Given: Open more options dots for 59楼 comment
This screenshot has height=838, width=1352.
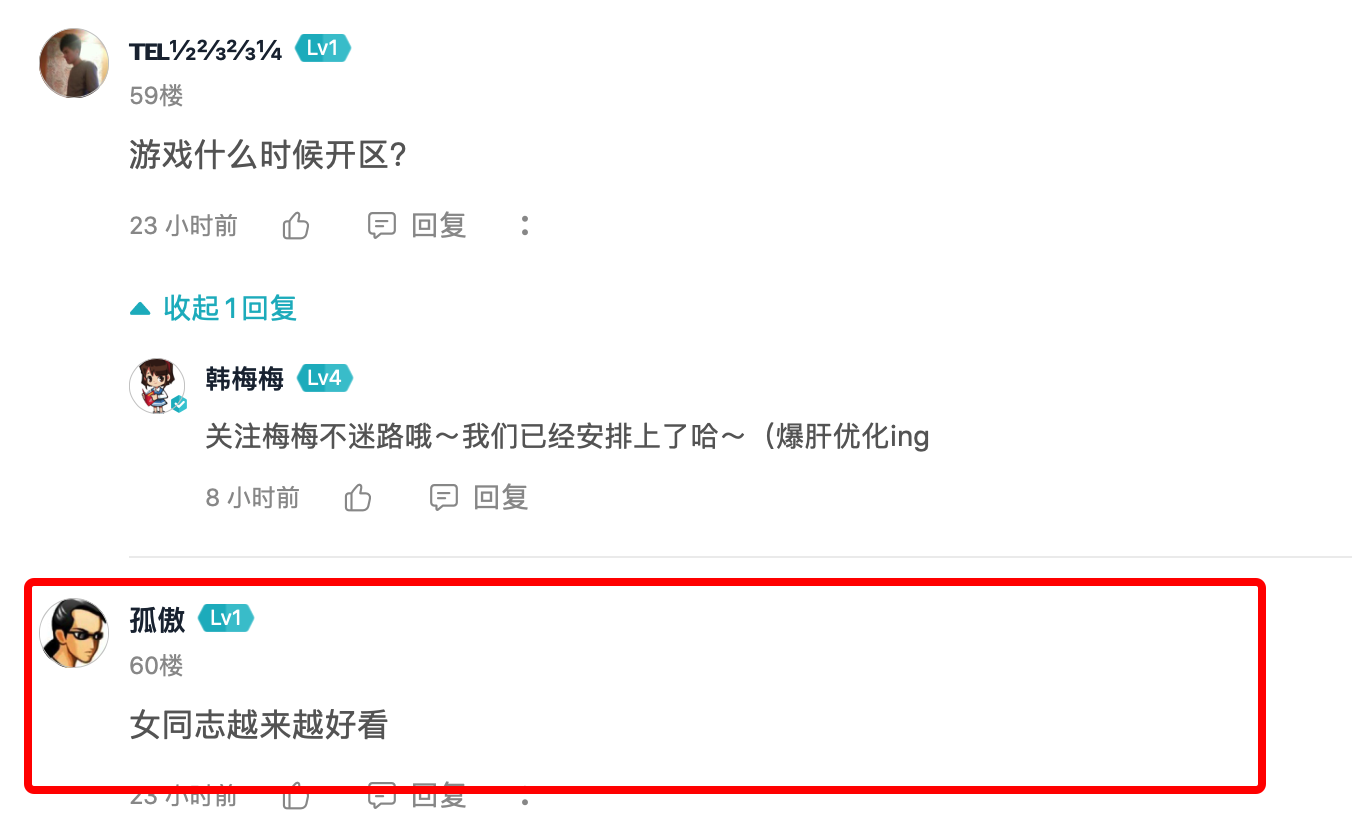Looking at the screenshot, I should [x=524, y=226].
